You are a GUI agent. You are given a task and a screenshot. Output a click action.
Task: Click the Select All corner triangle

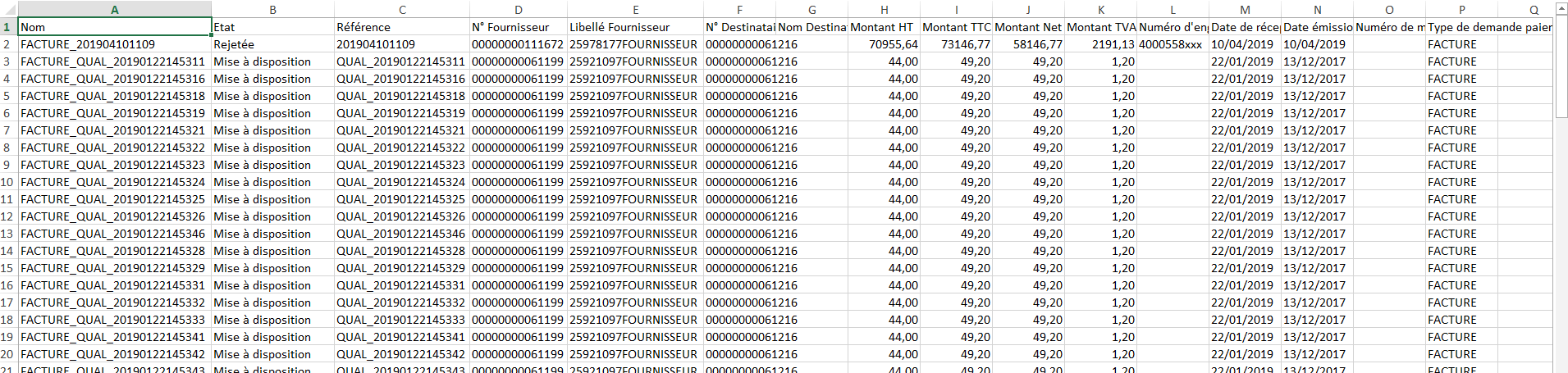point(9,10)
